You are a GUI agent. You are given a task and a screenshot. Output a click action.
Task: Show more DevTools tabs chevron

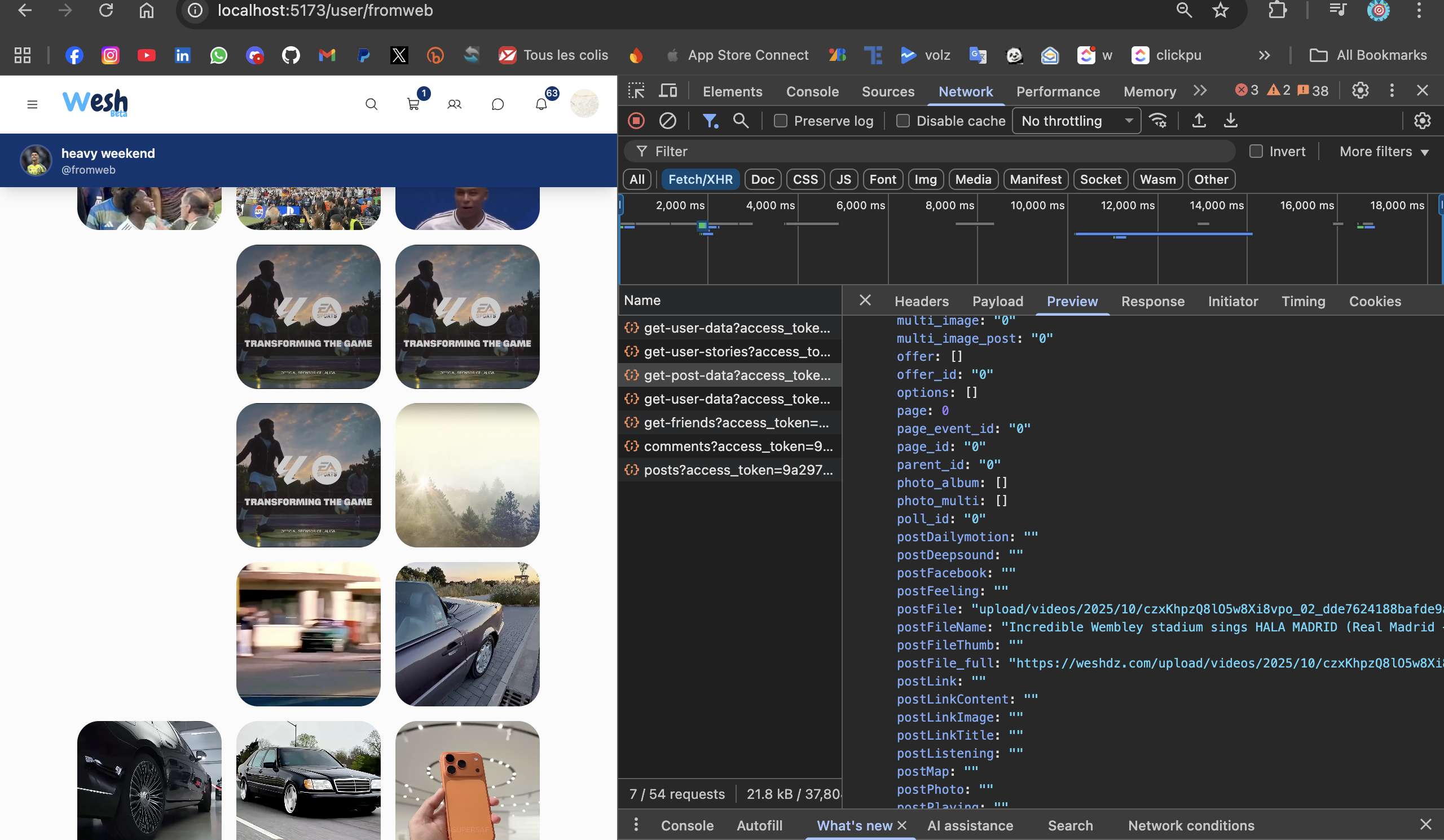1200,91
